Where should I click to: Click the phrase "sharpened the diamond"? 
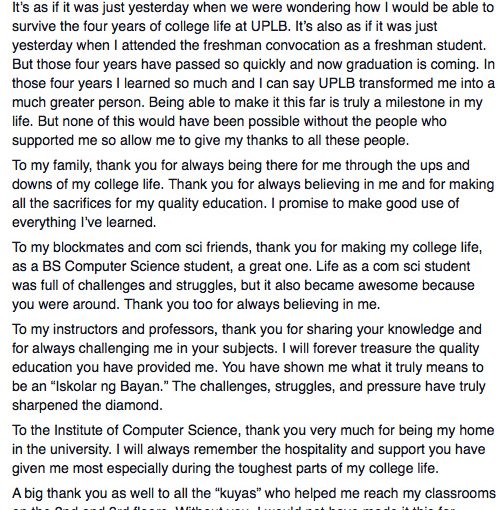coord(86,406)
